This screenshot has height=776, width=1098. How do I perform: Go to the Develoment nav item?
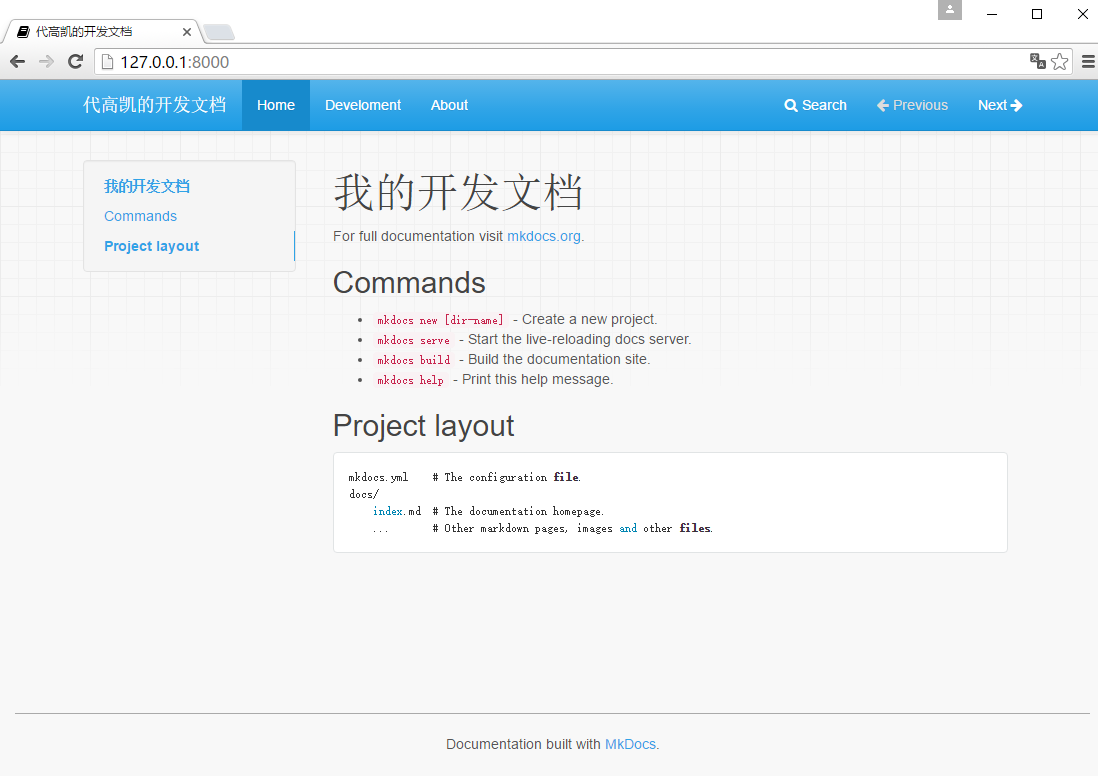pos(363,105)
